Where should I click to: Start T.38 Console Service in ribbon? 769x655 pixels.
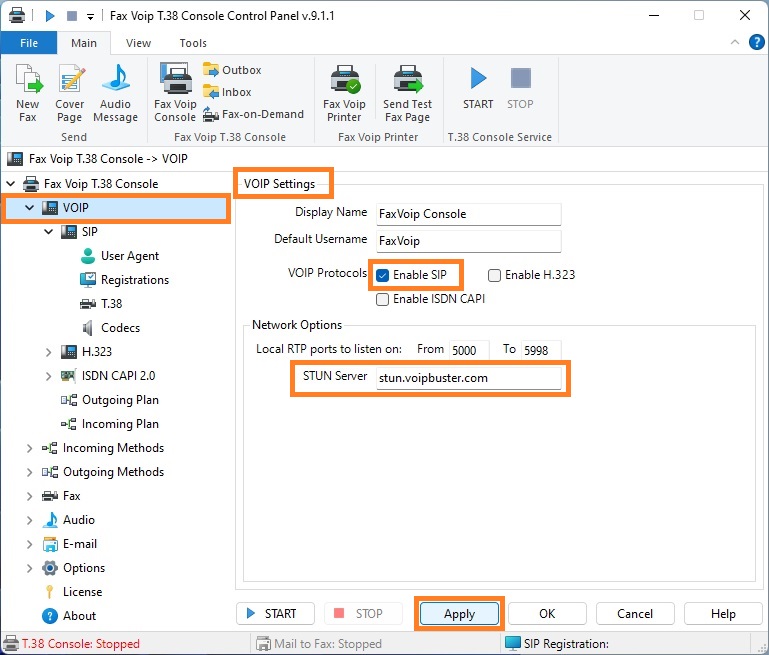pos(478,88)
